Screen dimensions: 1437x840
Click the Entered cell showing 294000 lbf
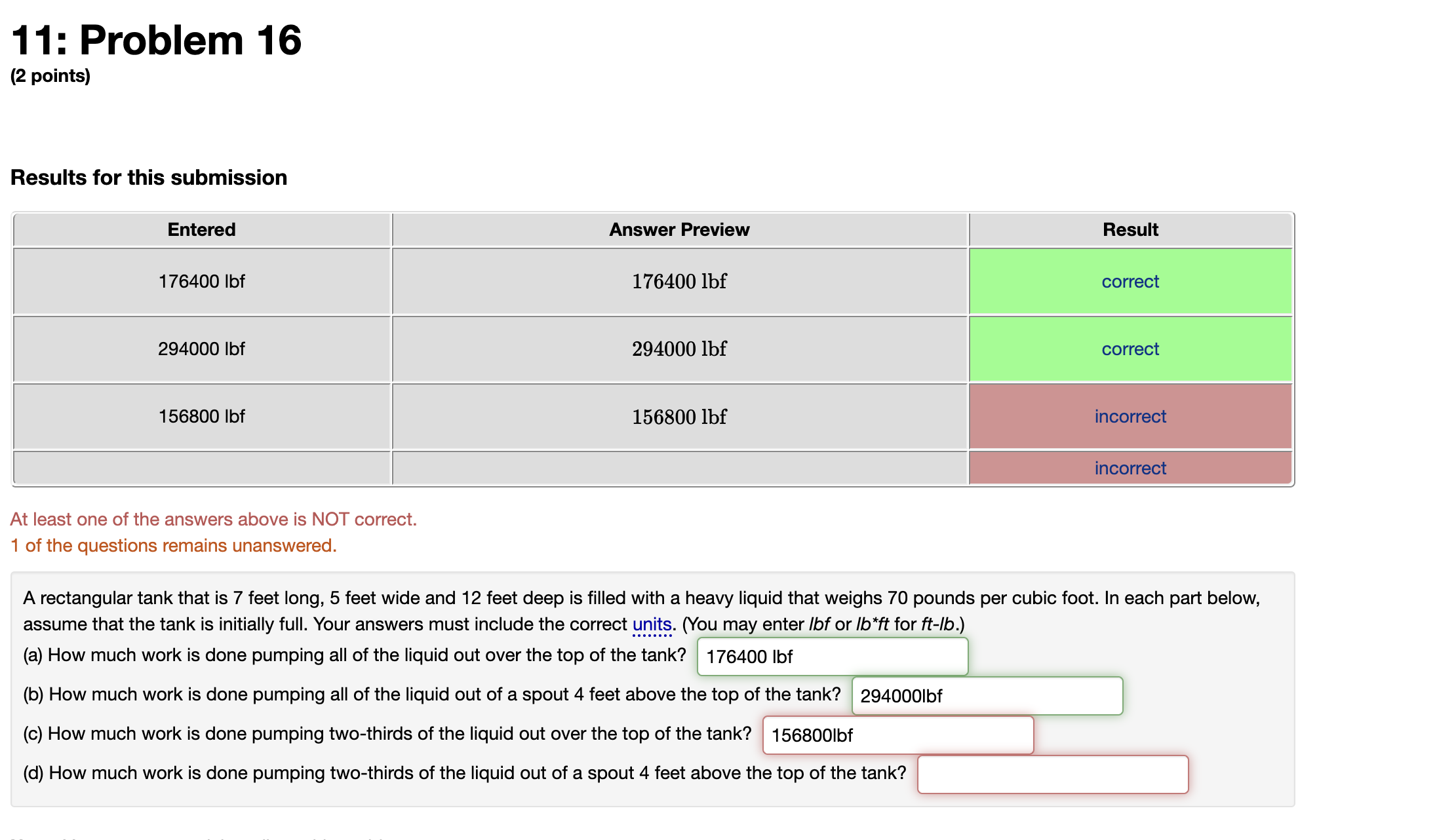click(x=202, y=349)
